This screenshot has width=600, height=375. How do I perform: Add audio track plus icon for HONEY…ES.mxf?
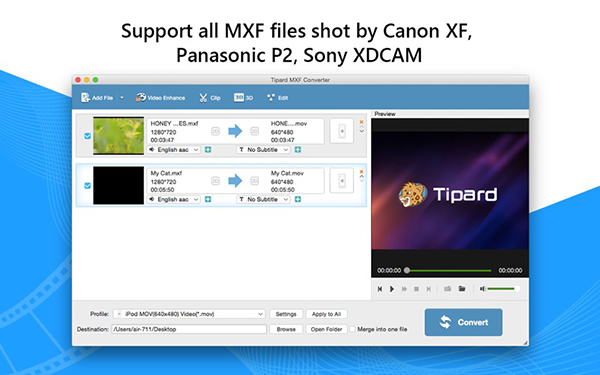pos(208,150)
